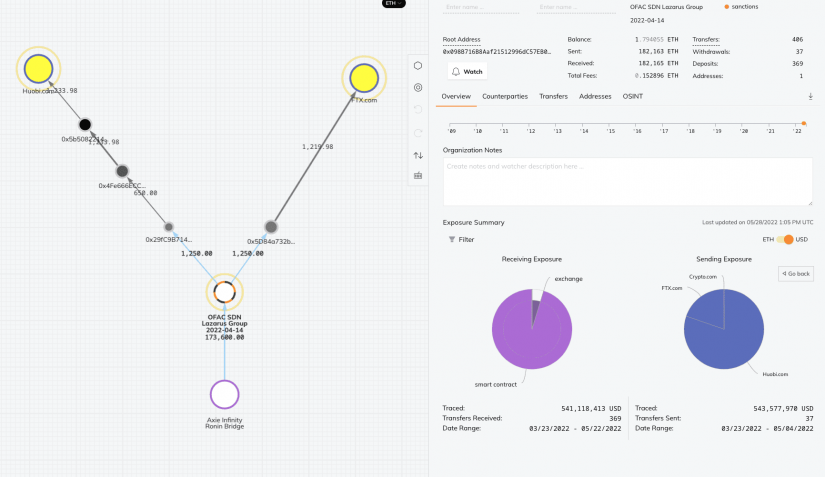Open the Transfers tab
This screenshot has width=825, height=477.
pos(553,96)
